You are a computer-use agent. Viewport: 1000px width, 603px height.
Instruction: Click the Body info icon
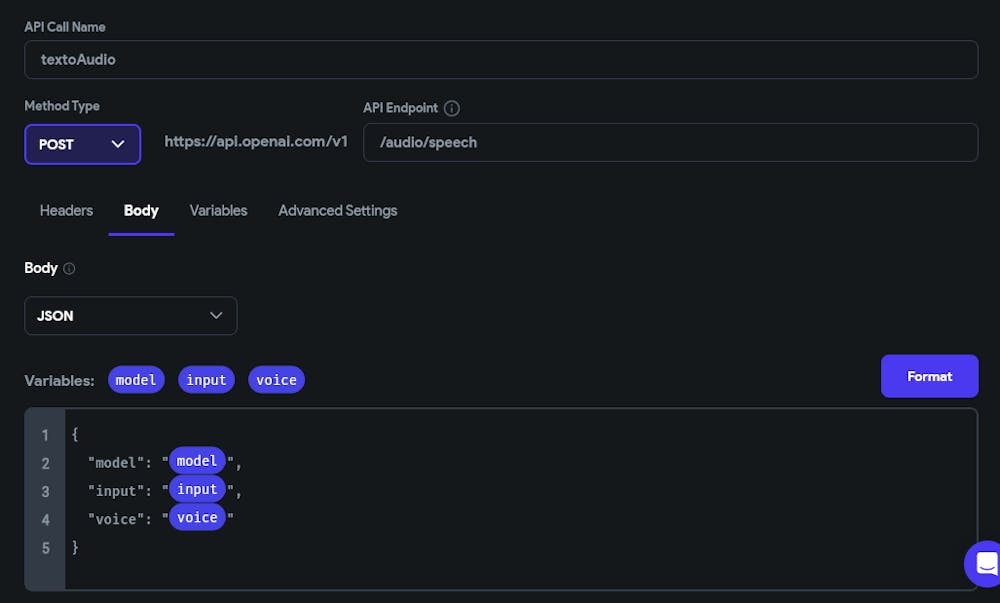point(69,269)
